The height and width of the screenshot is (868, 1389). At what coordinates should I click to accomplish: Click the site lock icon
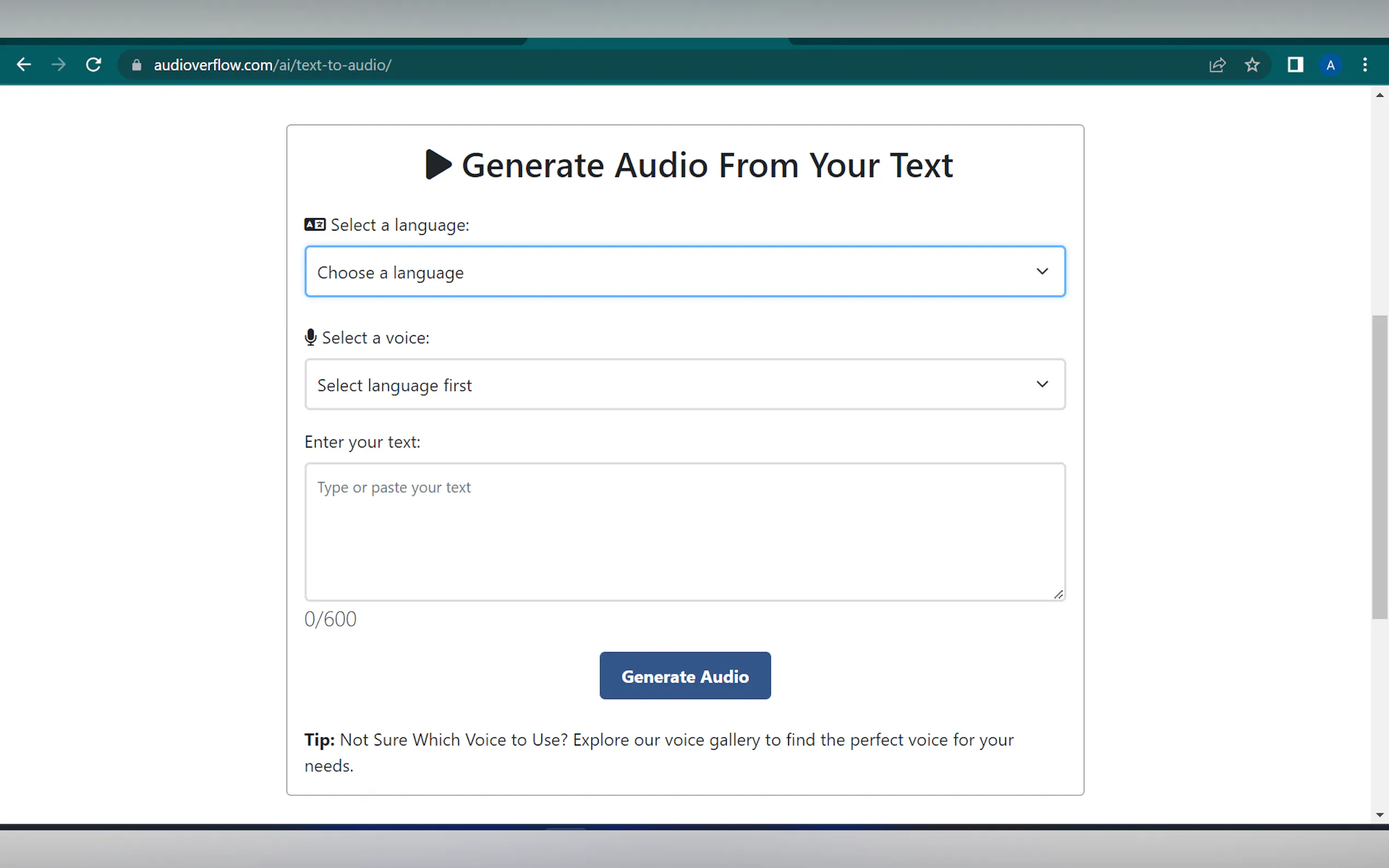(136, 66)
